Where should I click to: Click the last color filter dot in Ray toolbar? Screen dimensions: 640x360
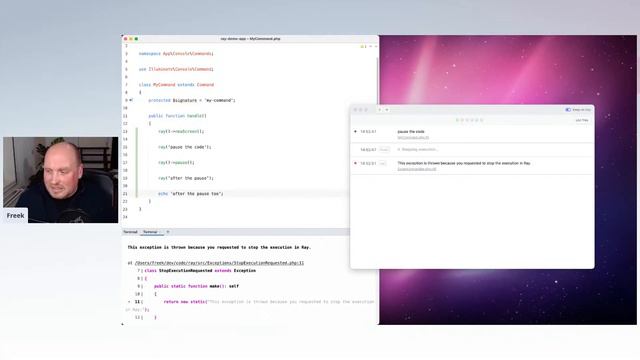tap(482, 120)
